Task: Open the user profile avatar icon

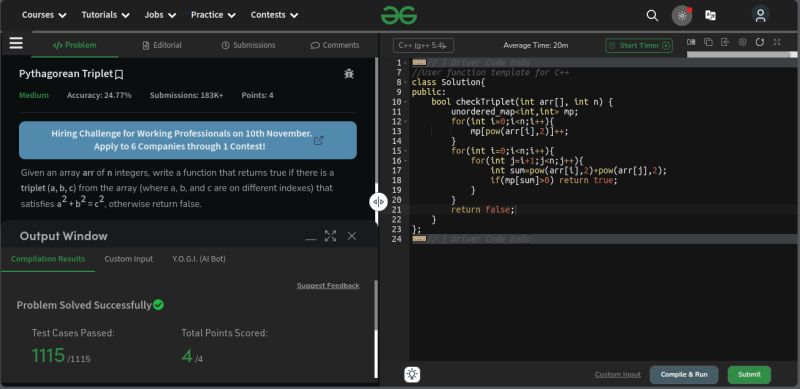Action: click(760, 15)
